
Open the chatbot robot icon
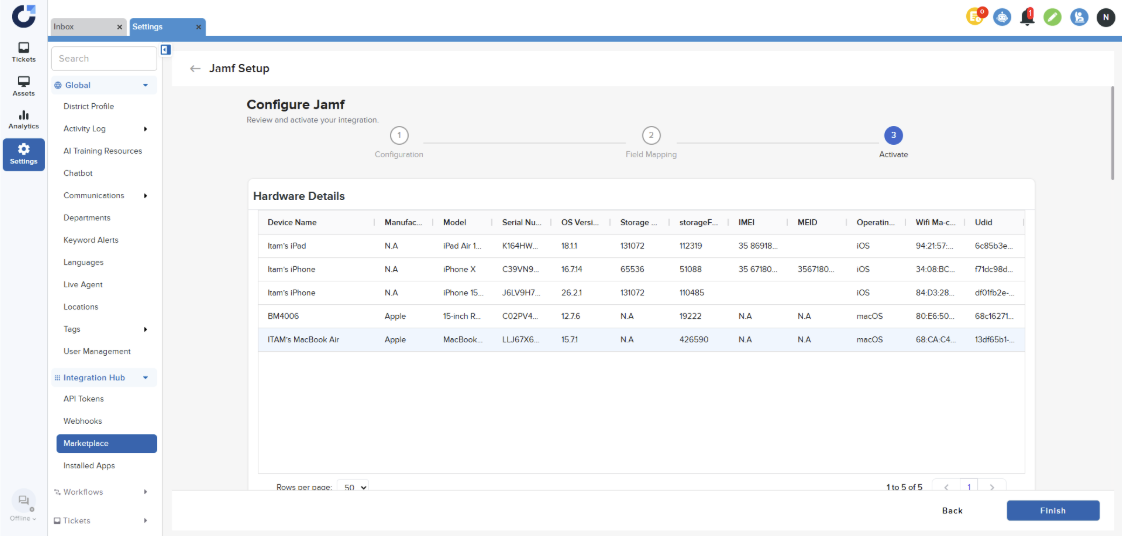point(1002,17)
